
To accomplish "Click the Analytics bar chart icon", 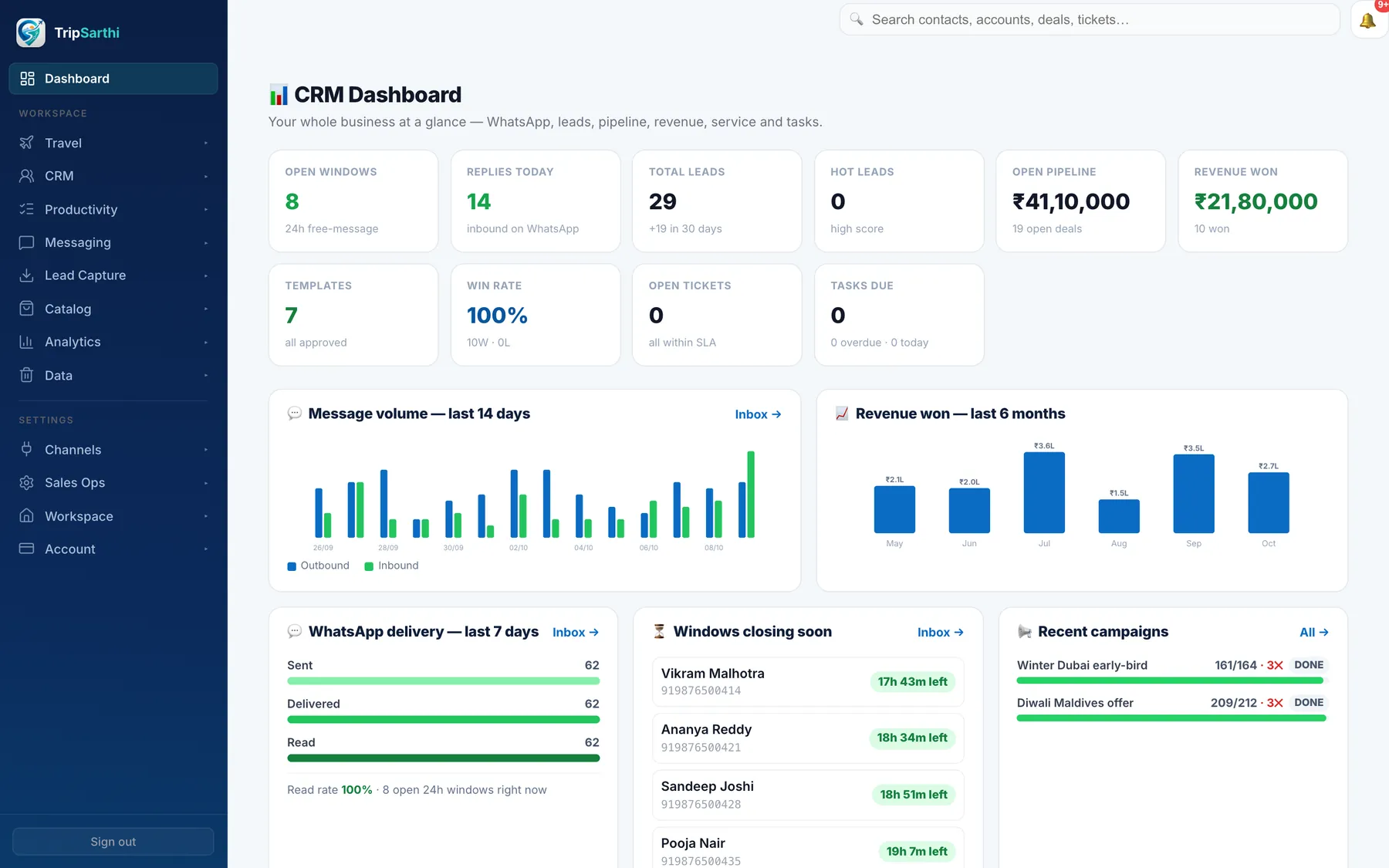I will click(x=26, y=342).
